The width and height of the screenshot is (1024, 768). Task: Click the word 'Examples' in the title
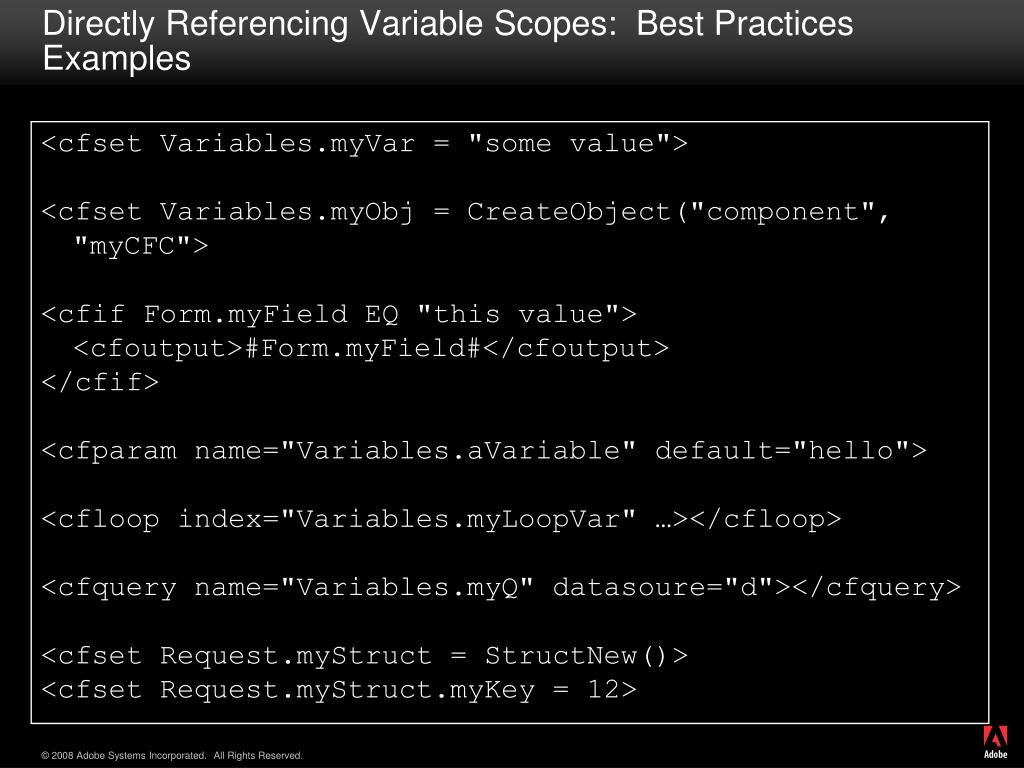point(117,58)
